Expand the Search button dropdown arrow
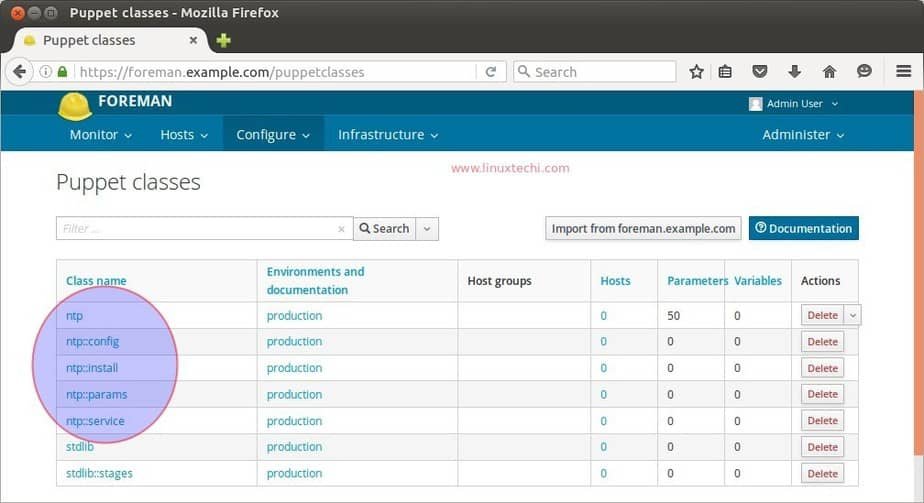This screenshot has height=503, width=924. (x=427, y=229)
